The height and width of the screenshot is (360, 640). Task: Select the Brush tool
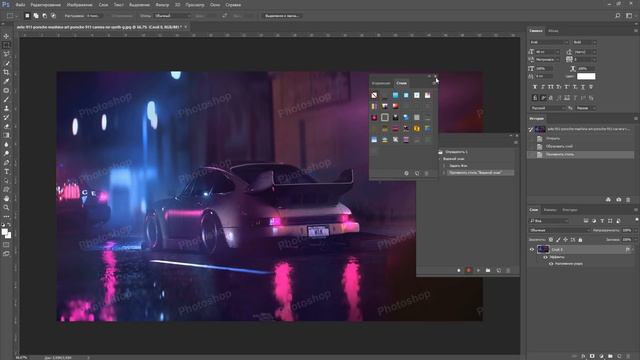point(6,99)
